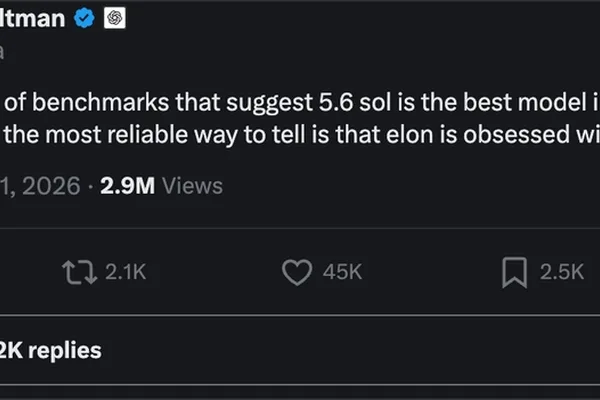Screen dimensions: 600x400
Task: Click the 2.1K reposts count
Action: click(126, 272)
